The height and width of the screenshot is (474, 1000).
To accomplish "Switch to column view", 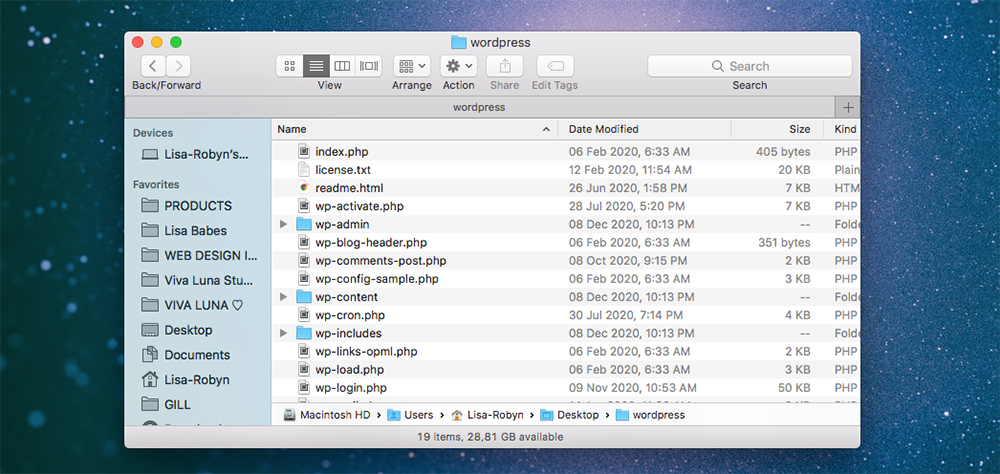I will pyautogui.click(x=343, y=66).
